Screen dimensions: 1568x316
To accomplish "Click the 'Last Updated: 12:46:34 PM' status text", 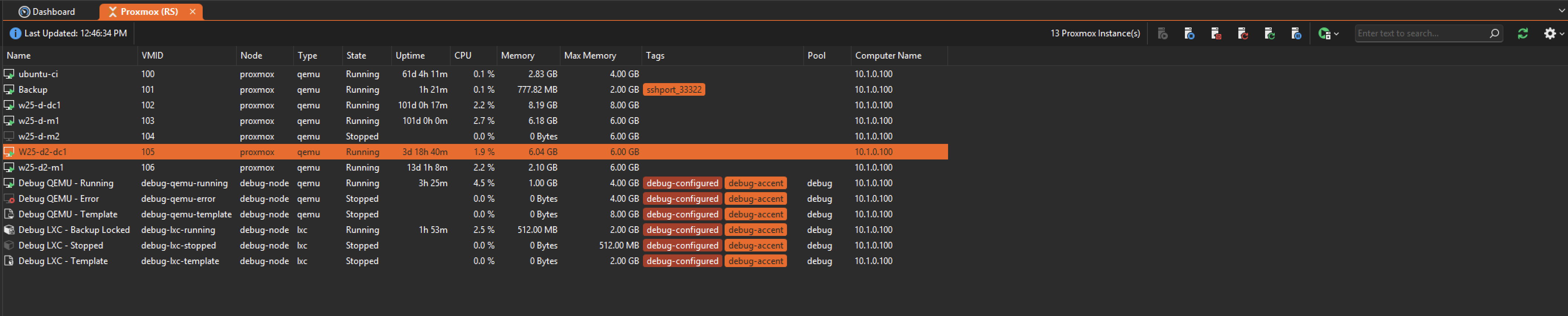I will point(75,33).
